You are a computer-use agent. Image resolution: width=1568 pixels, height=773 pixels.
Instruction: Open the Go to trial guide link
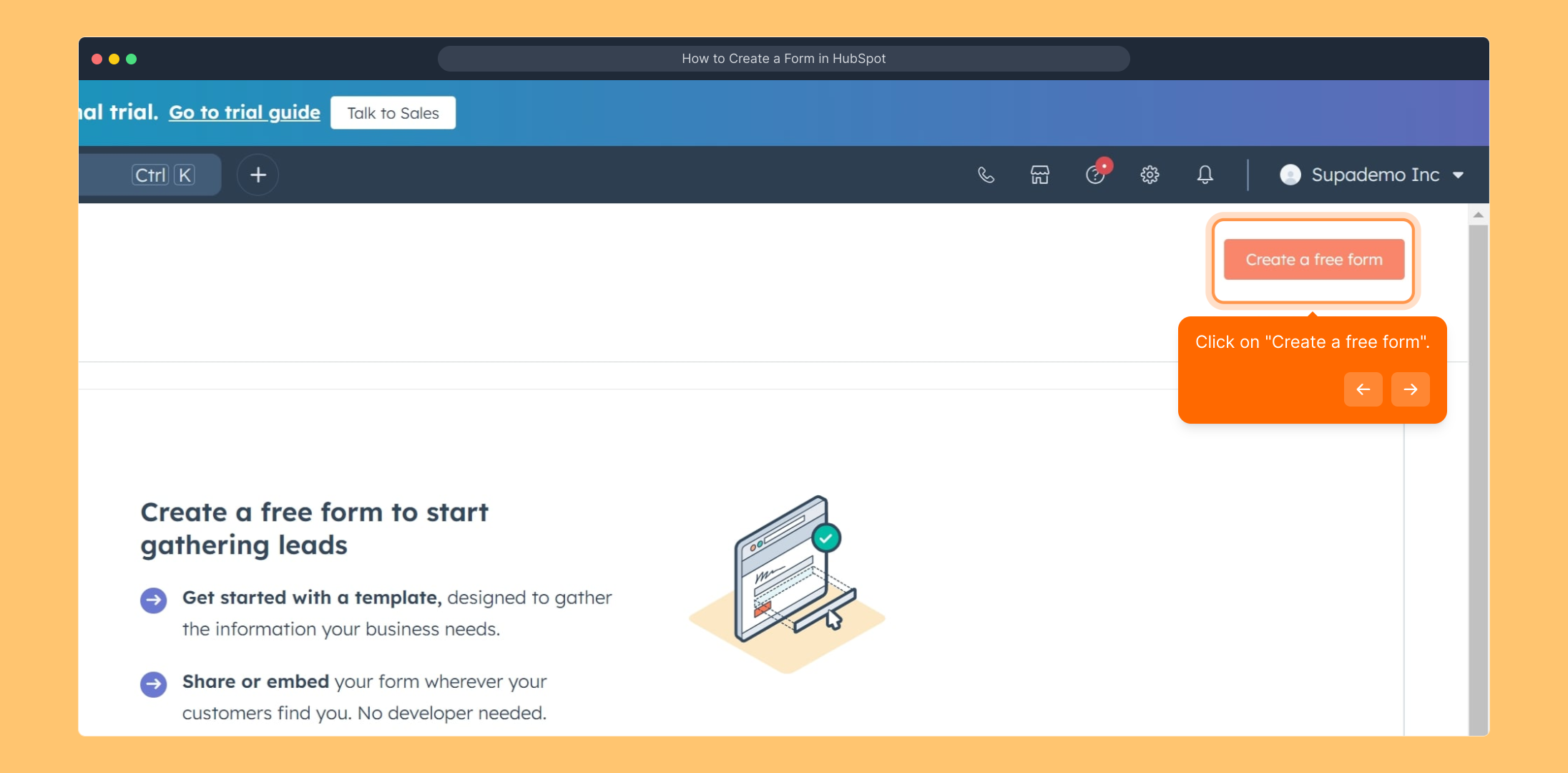(244, 112)
